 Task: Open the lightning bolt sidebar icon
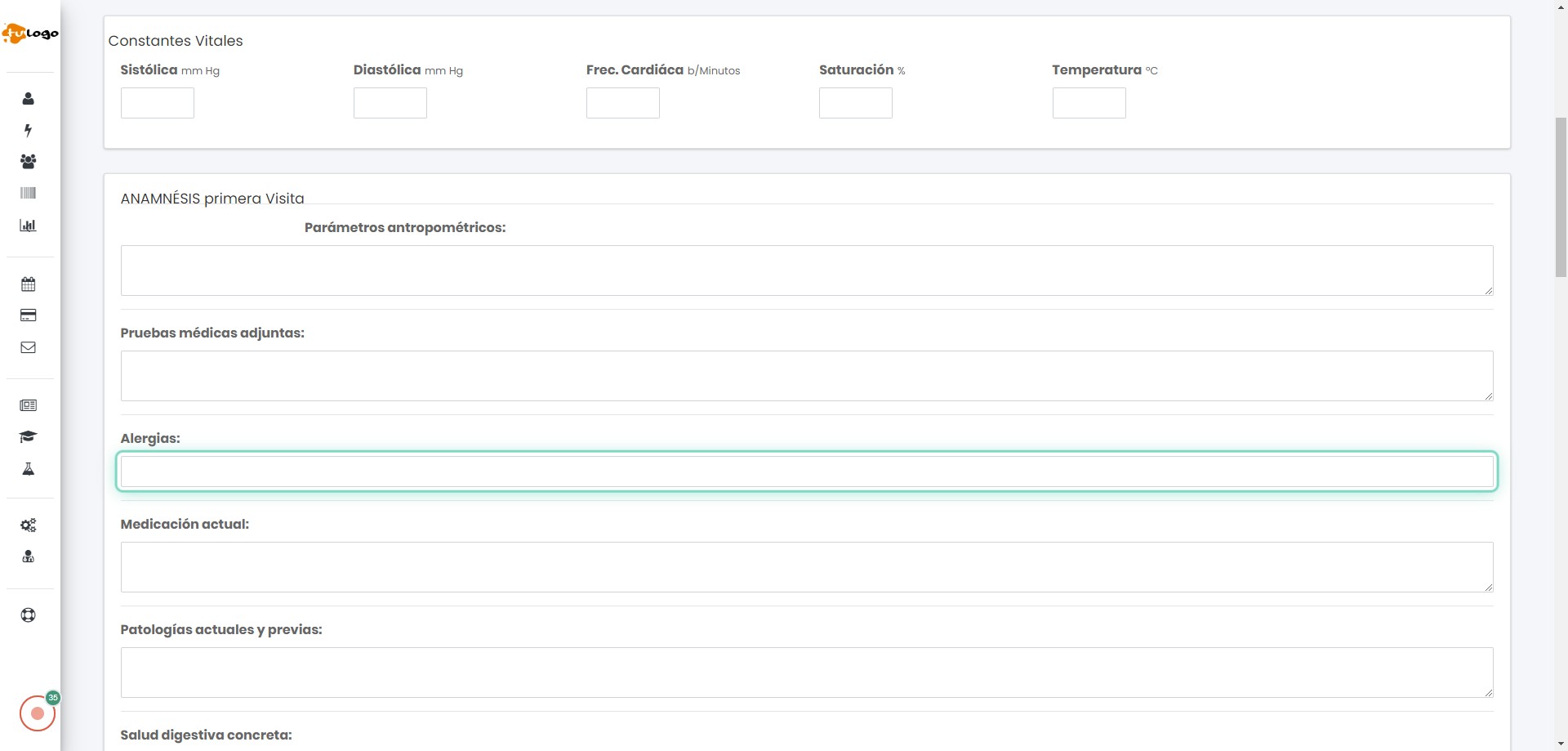[29, 131]
